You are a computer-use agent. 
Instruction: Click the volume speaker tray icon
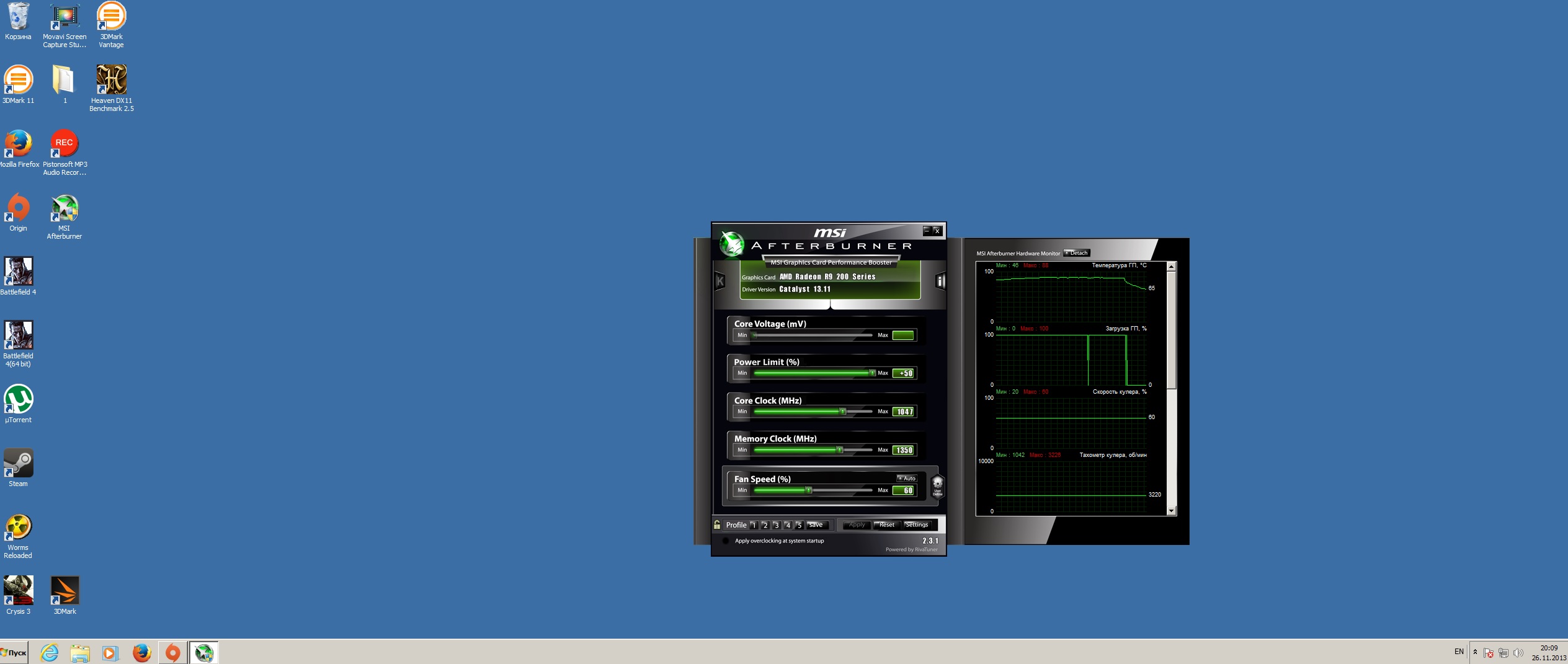pyautogui.click(x=1518, y=653)
